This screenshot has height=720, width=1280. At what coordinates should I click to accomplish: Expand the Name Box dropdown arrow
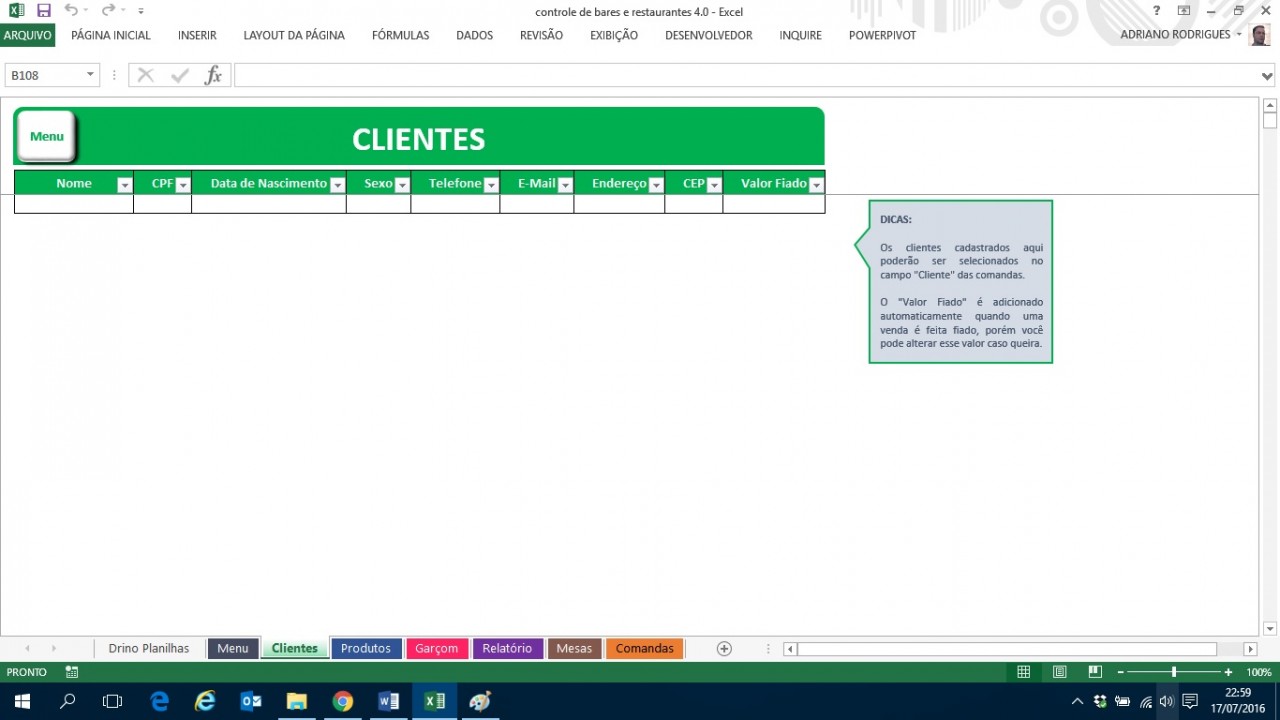(x=90, y=75)
